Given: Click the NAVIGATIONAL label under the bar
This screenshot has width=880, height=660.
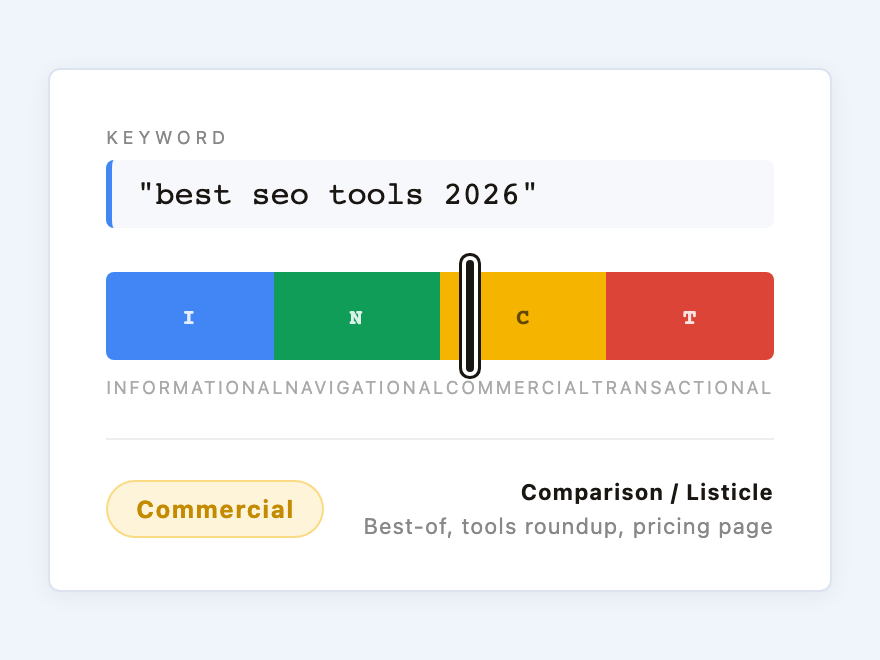Looking at the screenshot, I should pyautogui.click(x=365, y=388).
